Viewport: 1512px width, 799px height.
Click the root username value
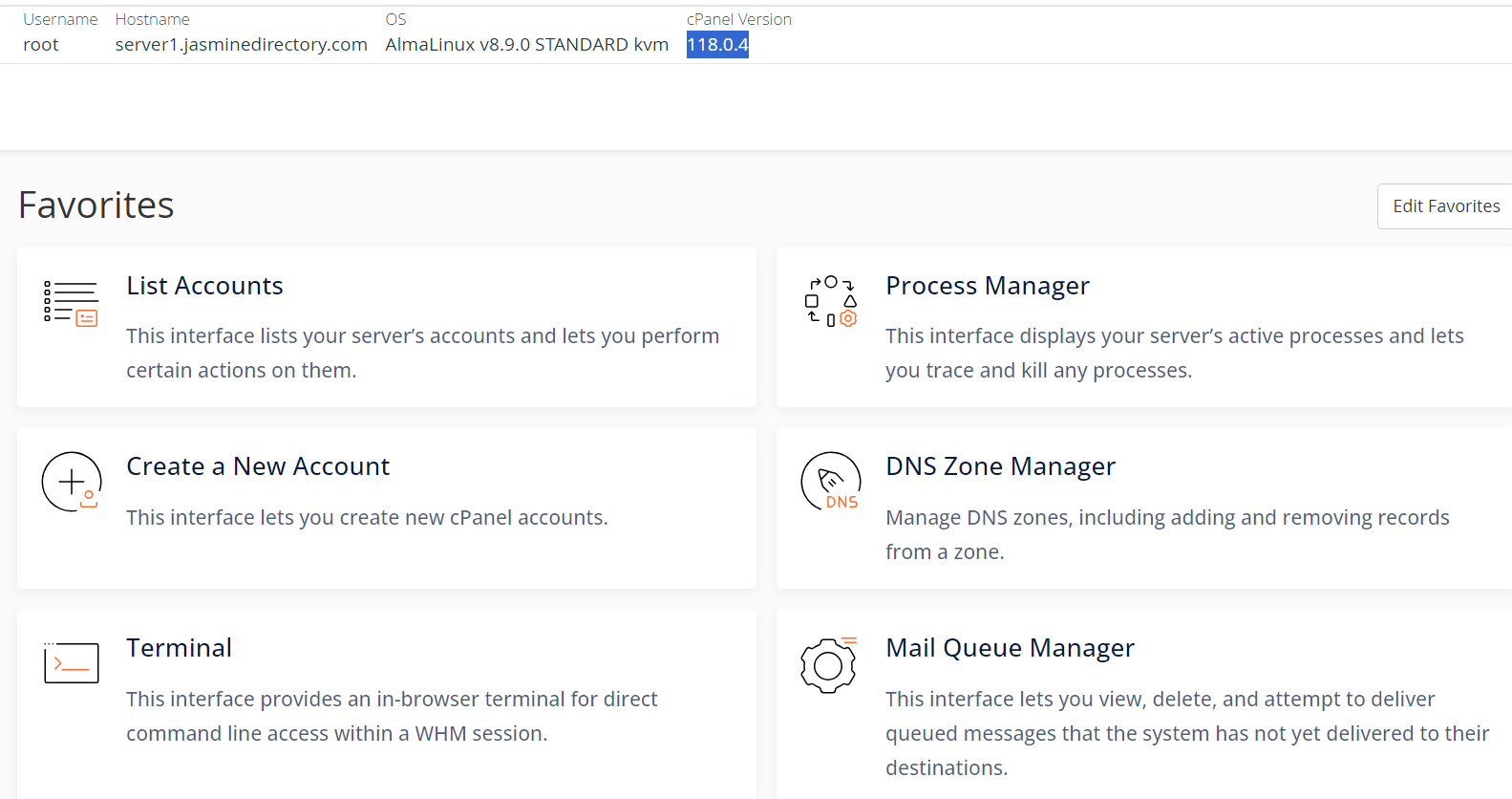pyautogui.click(x=41, y=45)
